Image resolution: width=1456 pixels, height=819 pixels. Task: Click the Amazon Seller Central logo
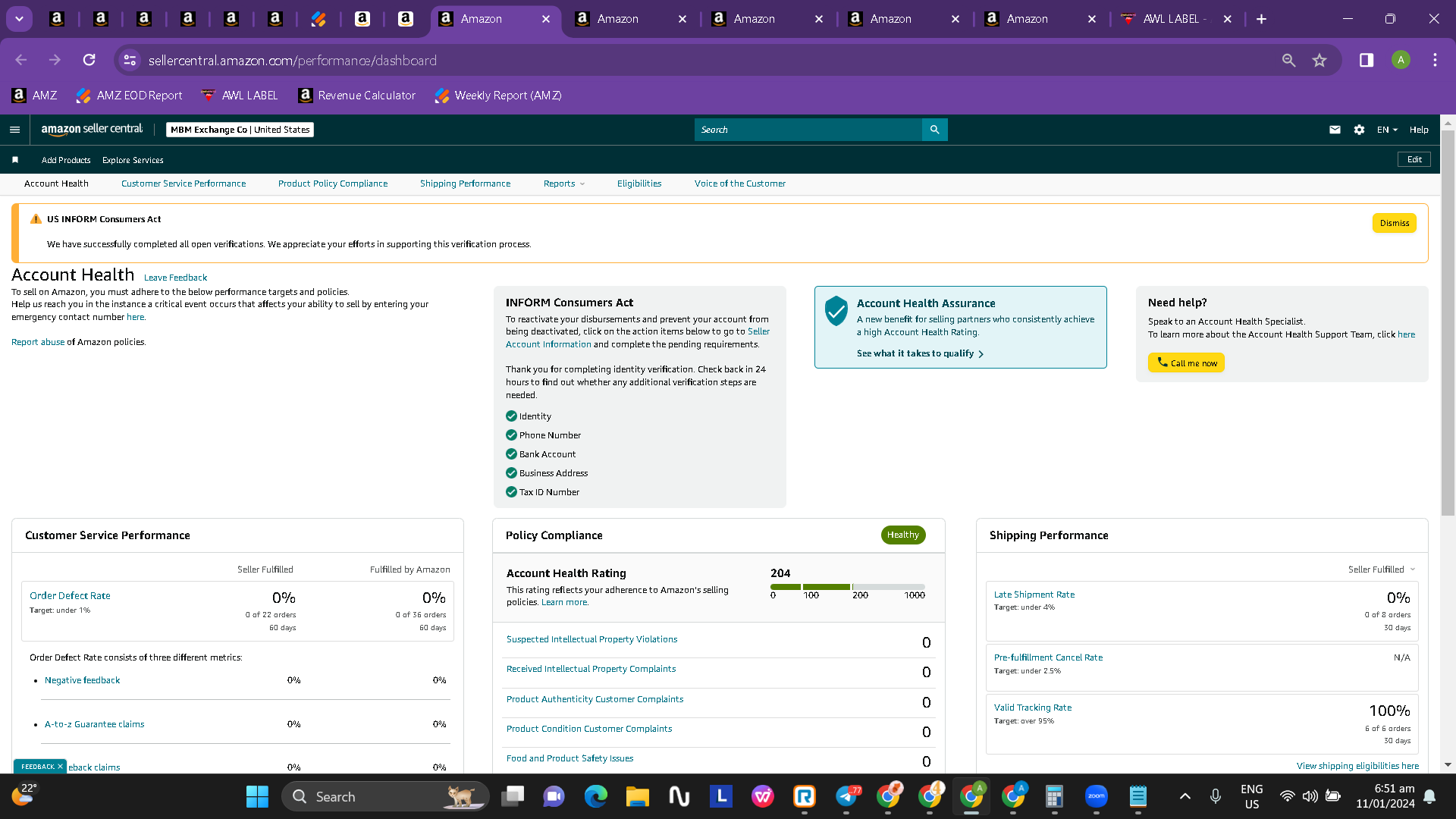click(x=92, y=130)
